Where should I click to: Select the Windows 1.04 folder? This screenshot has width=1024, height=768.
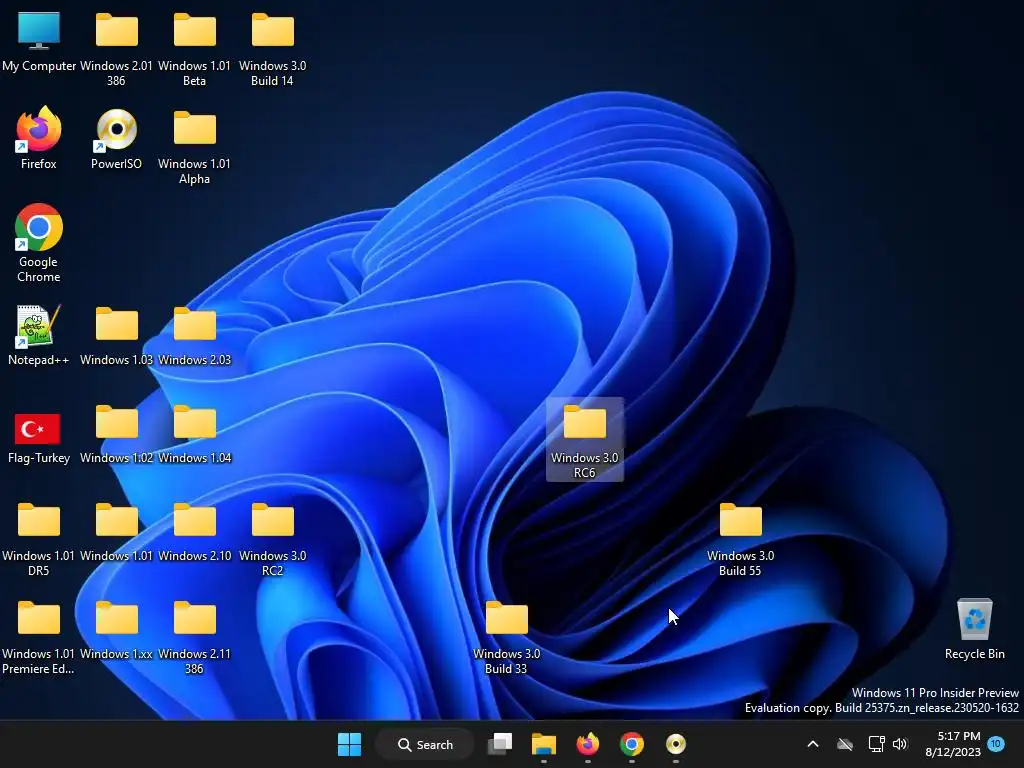click(195, 434)
